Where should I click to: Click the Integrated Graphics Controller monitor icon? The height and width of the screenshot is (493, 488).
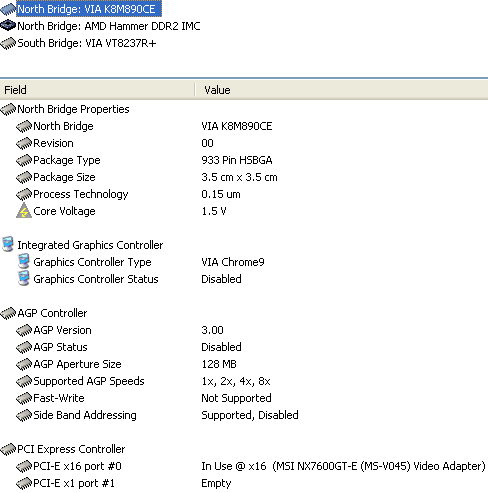pyautogui.click(x=8, y=244)
